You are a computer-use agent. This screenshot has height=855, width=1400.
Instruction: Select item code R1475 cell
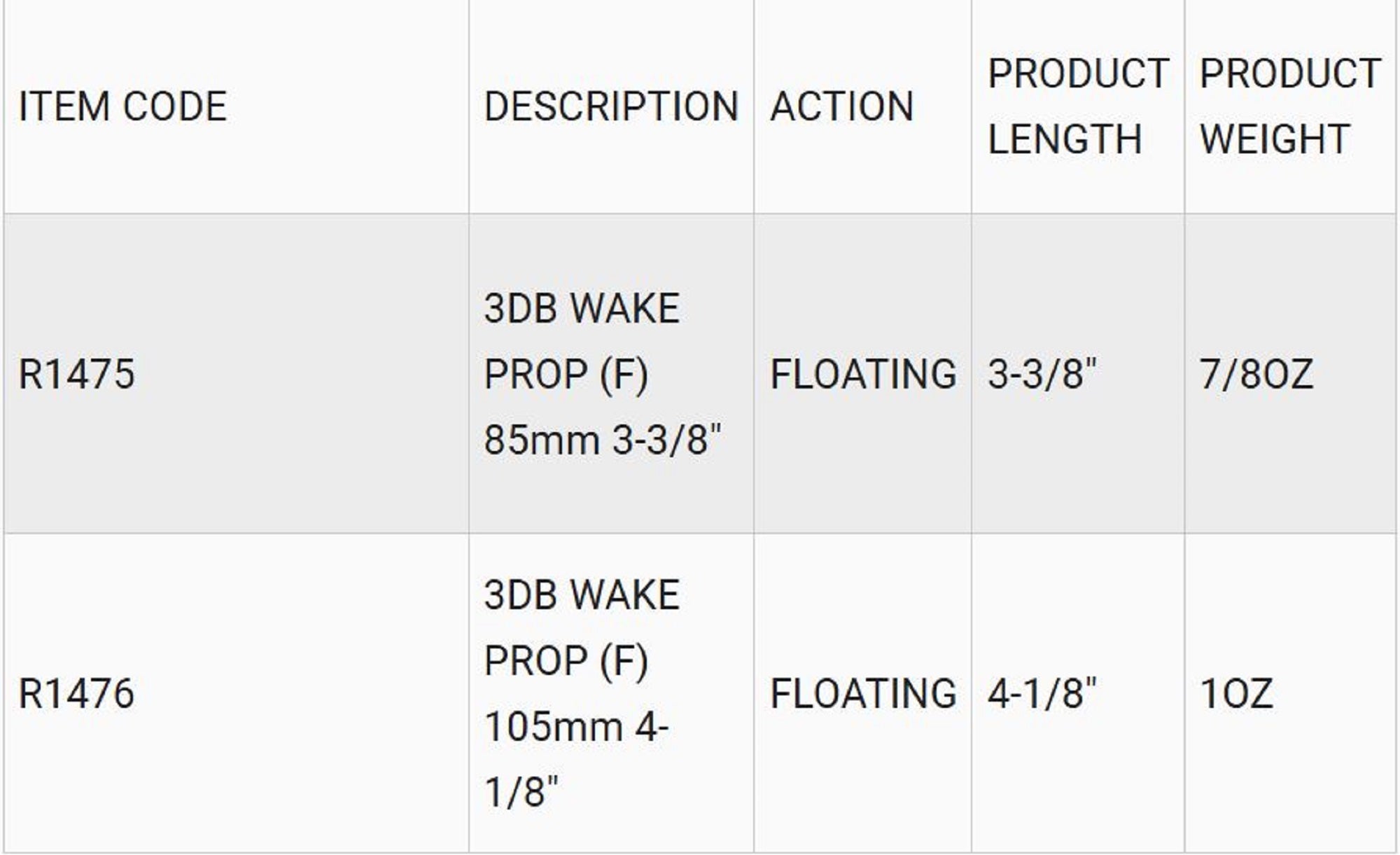76,374
